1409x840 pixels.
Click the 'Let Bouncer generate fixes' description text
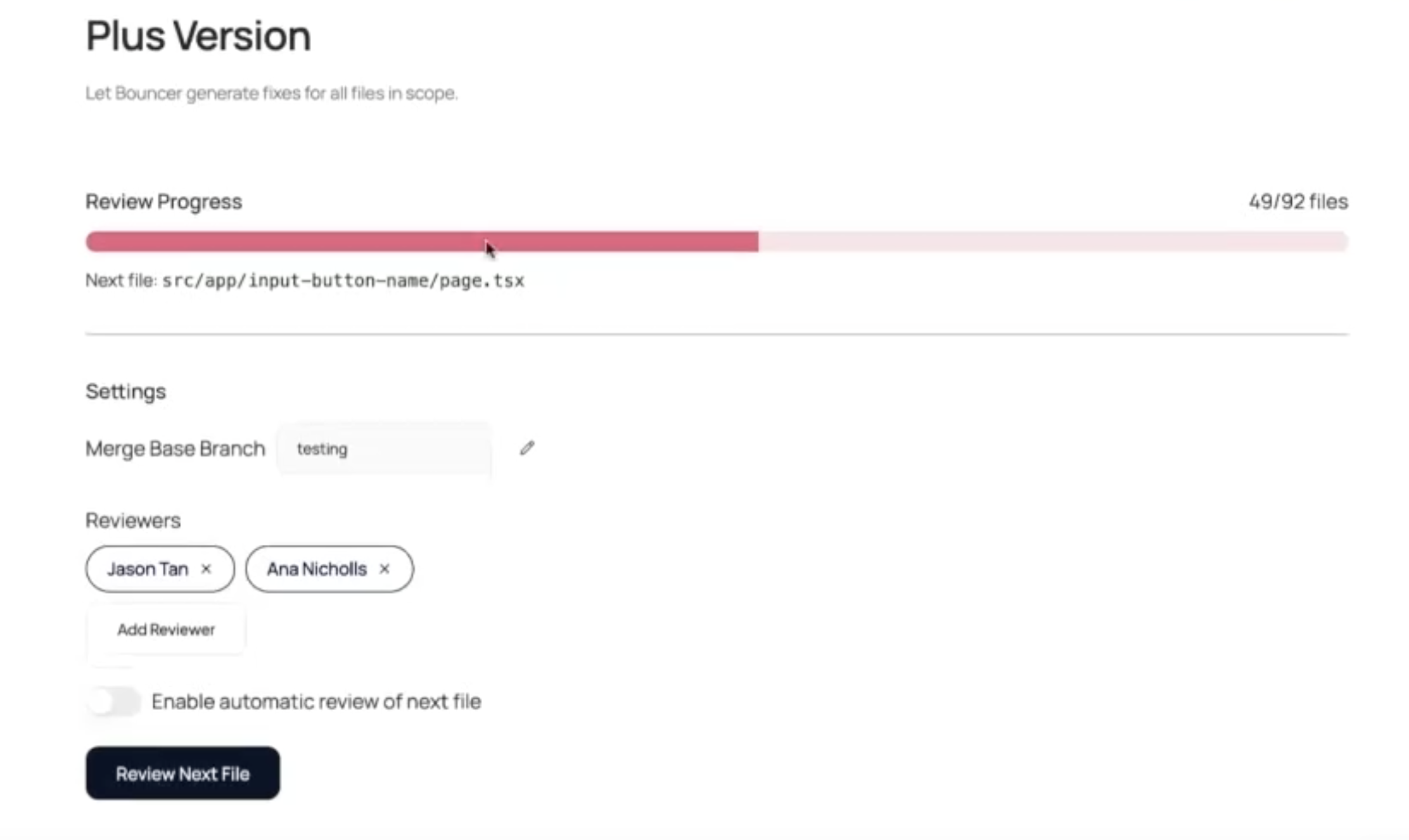click(271, 93)
